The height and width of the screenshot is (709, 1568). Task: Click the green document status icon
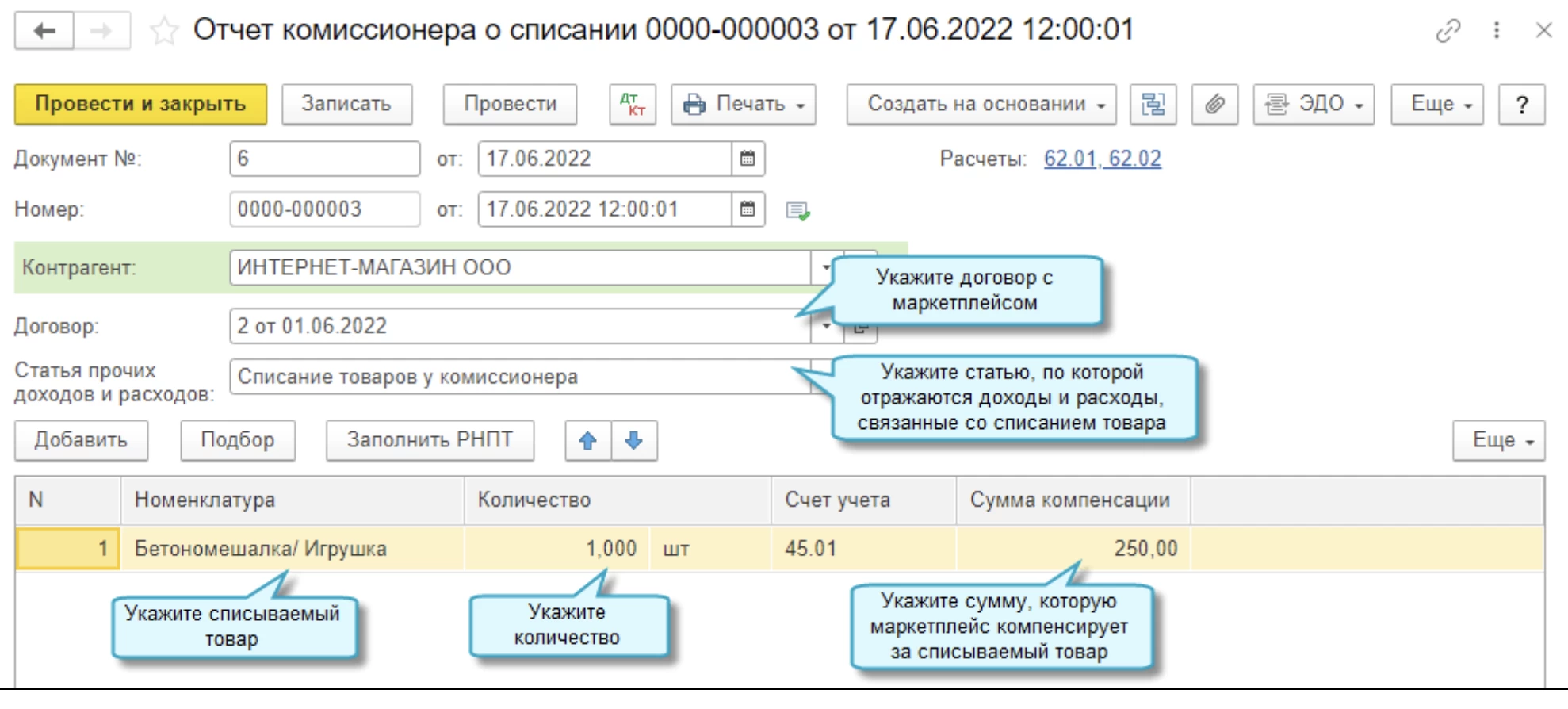pos(797,210)
